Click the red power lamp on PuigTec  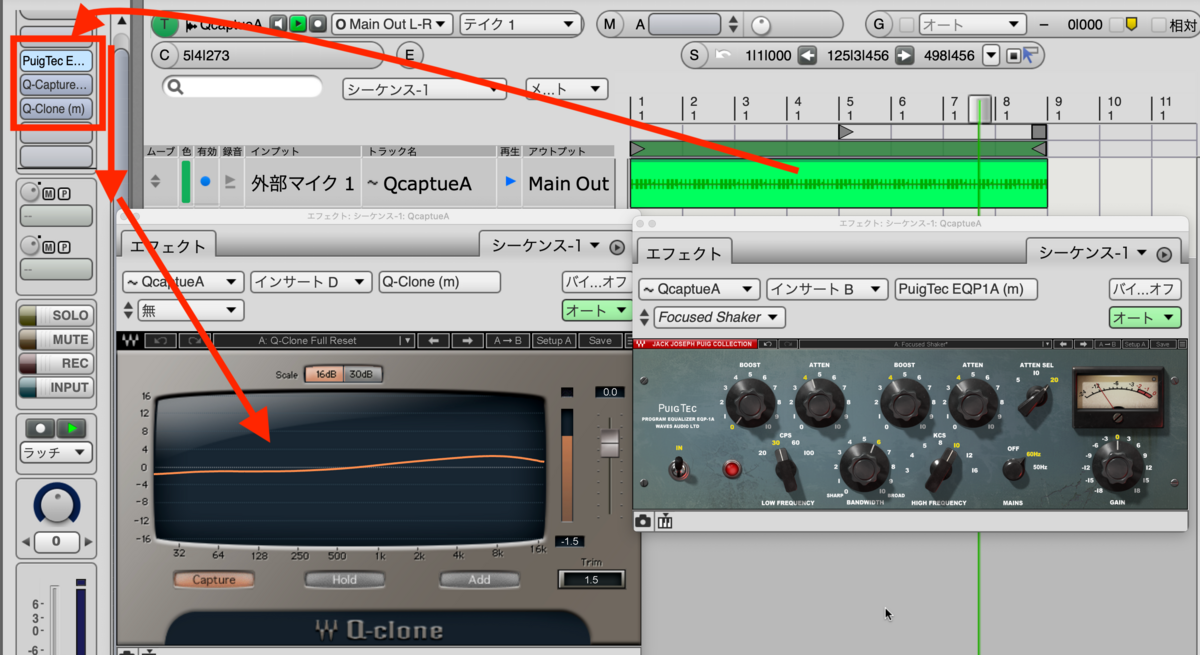[x=731, y=468]
